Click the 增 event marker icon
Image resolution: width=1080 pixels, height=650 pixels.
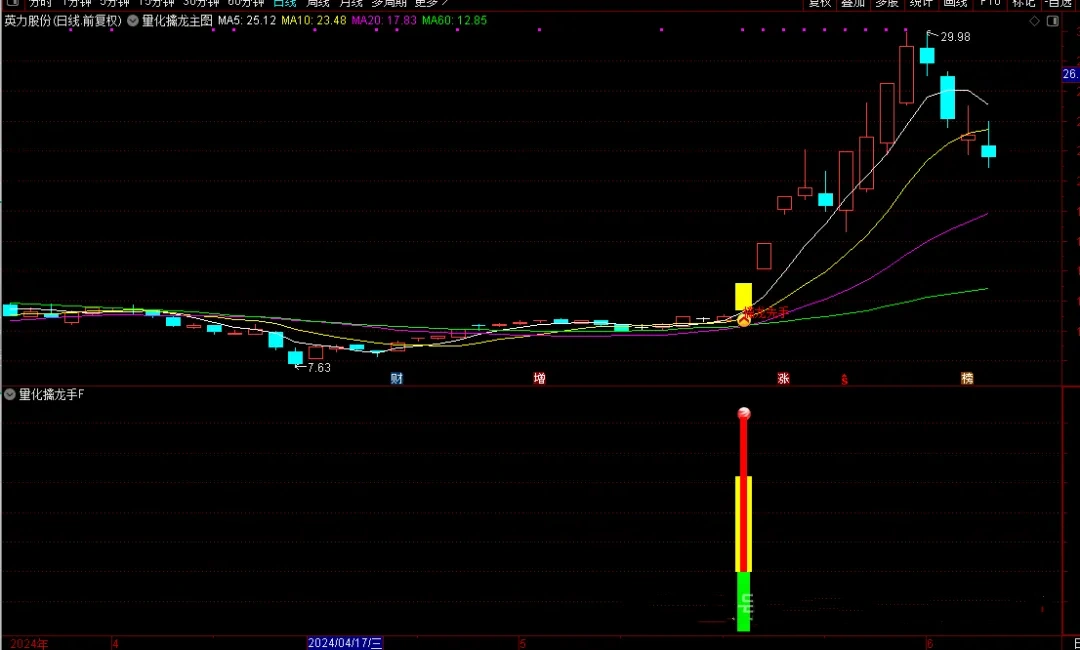540,379
